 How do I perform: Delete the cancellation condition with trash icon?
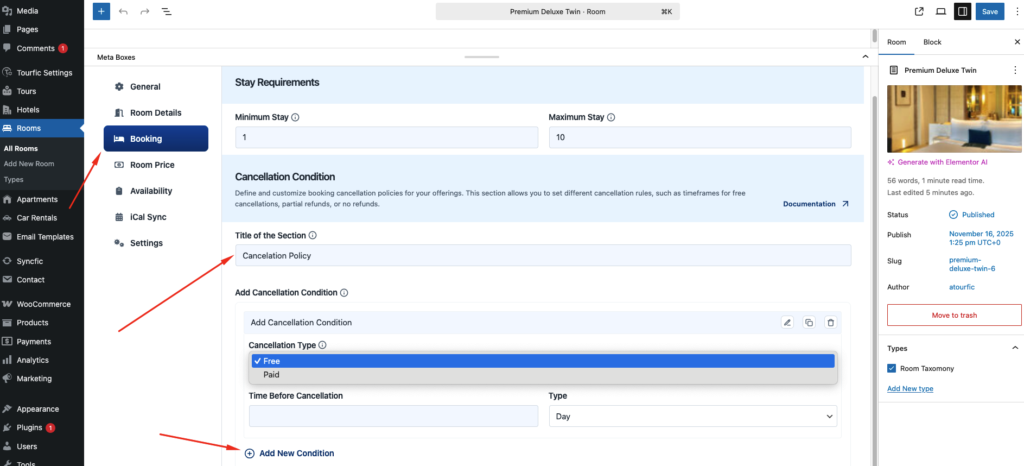[x=830, y=322]
